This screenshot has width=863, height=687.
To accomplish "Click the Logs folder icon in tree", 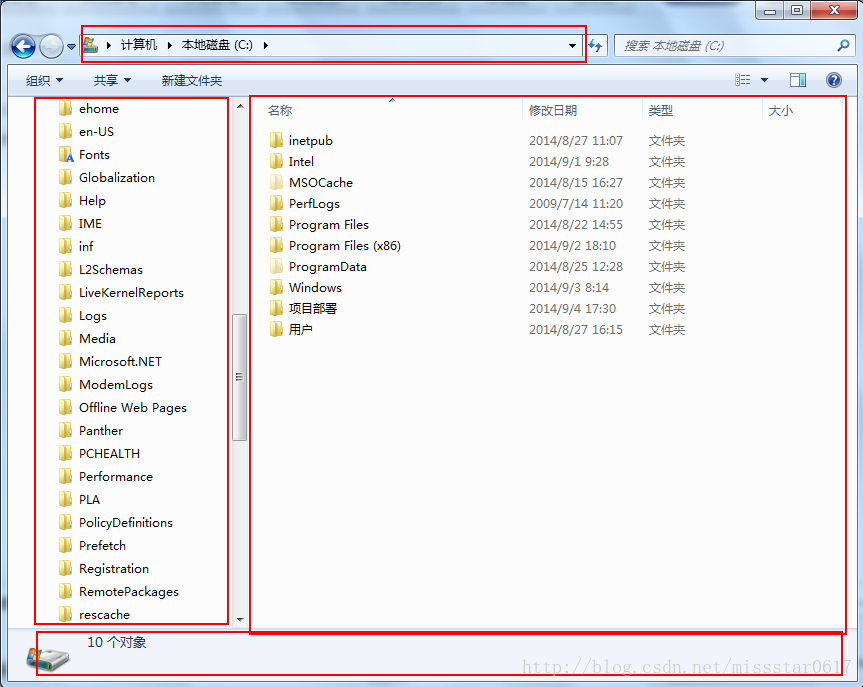I will (x=65, y=315).
